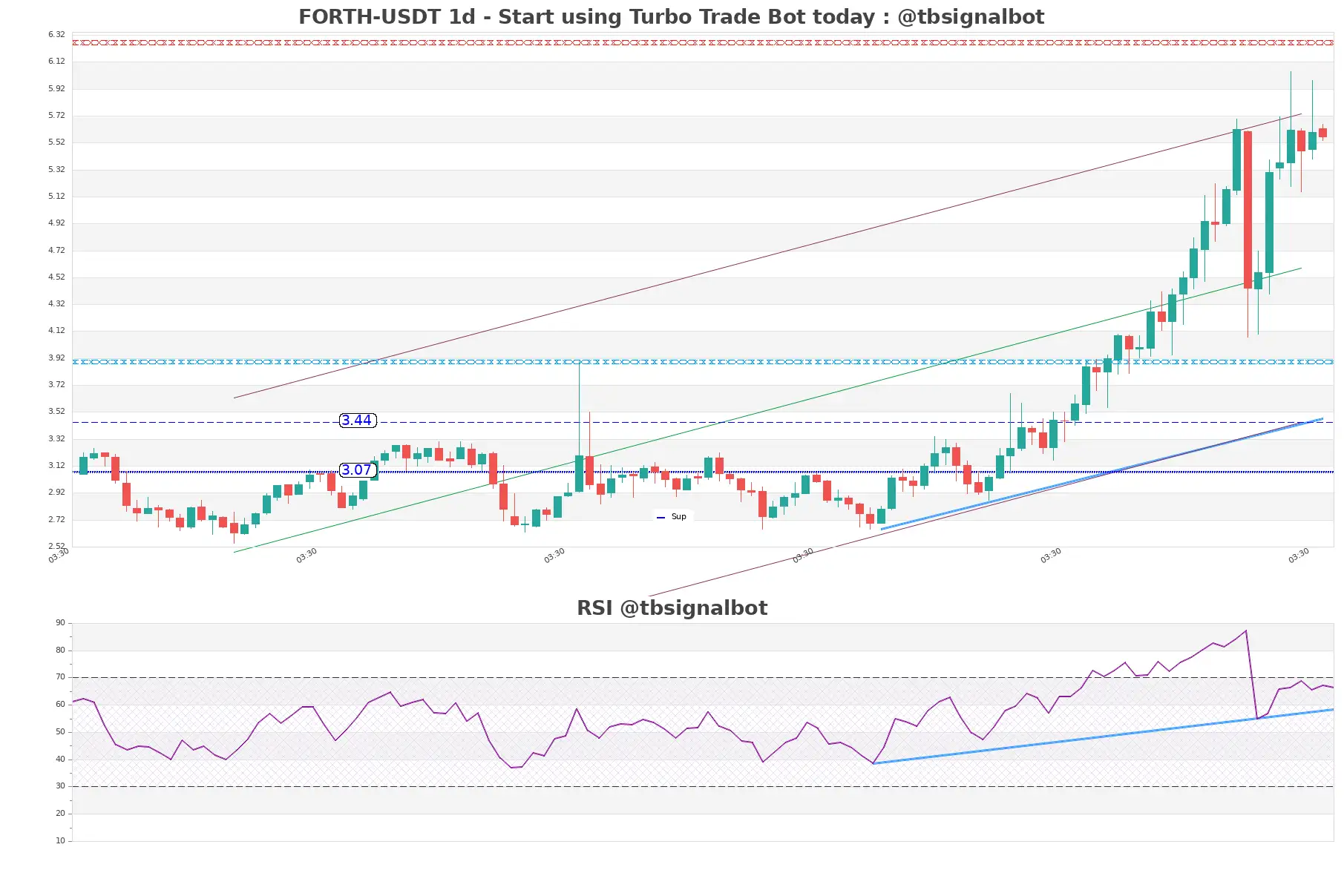Screen dimensions: 1344x896
Task: Click the RSI 90 axis label
Action: pos(60,623)
